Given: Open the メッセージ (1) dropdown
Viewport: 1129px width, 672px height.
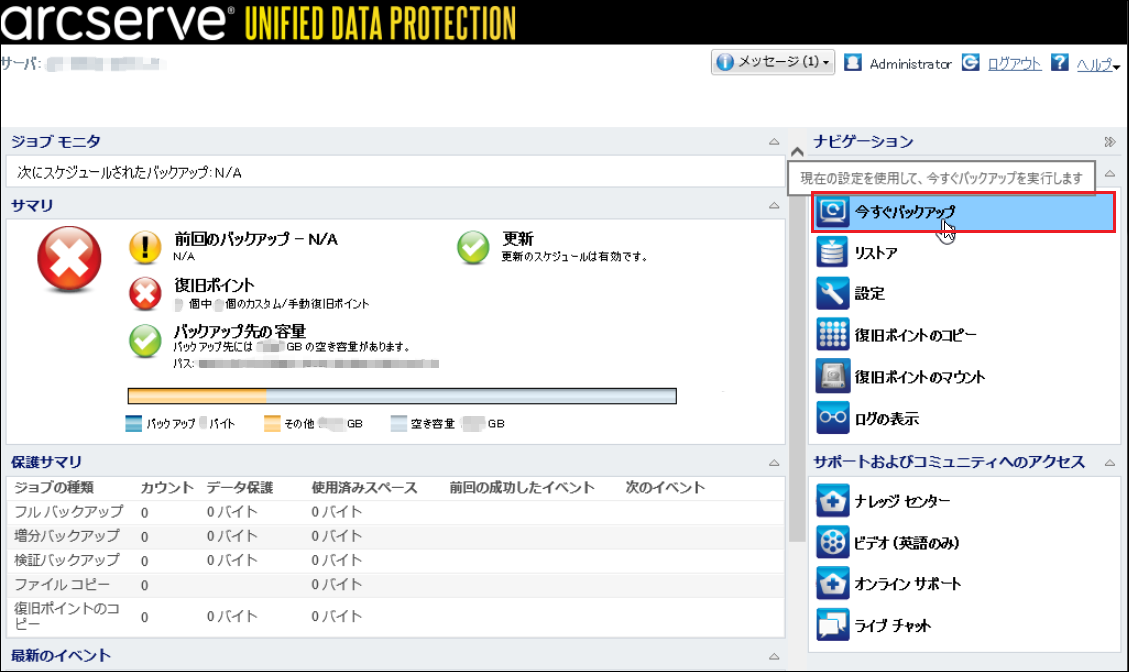Looking at the screenshot, I should pyautogui.click(x=773, y=62).
